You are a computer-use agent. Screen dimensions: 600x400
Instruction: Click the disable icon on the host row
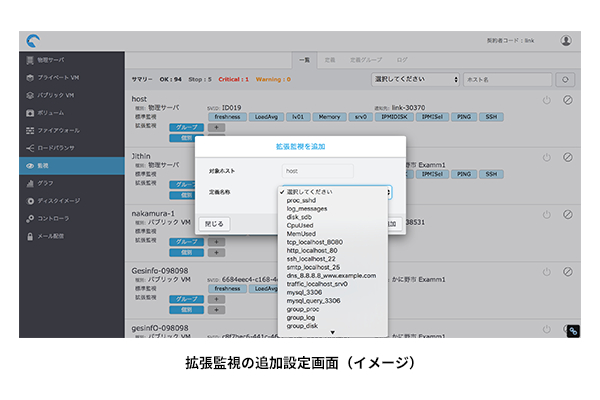(567, 100)
